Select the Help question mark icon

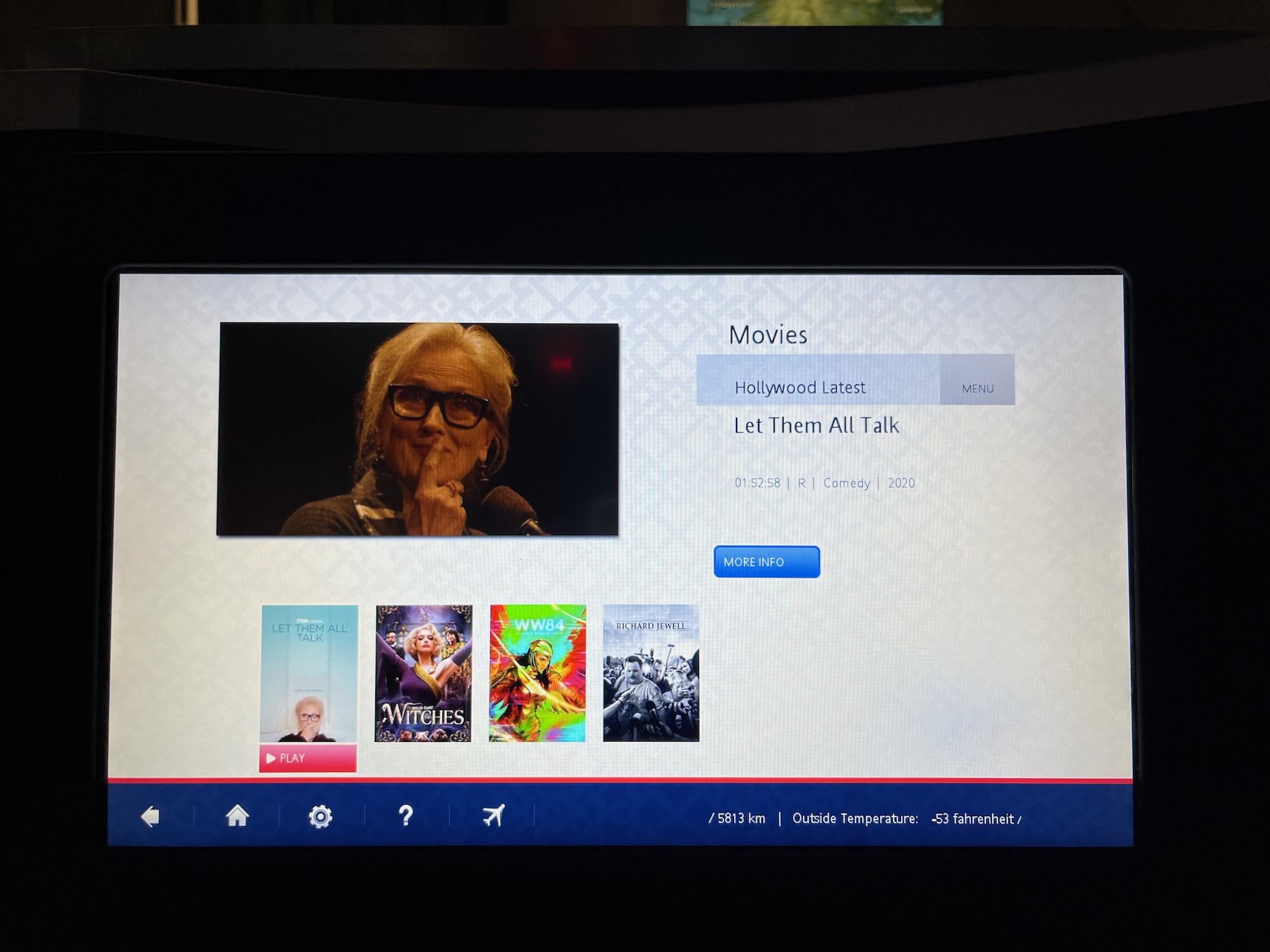coord(407,817)
